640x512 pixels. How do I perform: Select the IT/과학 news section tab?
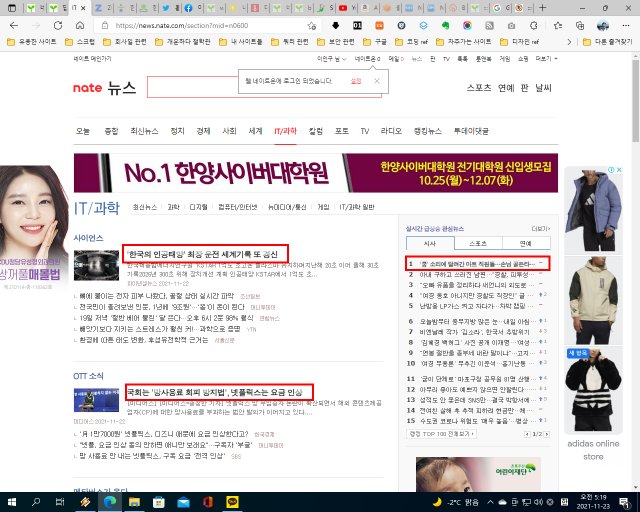coord(285,131)
